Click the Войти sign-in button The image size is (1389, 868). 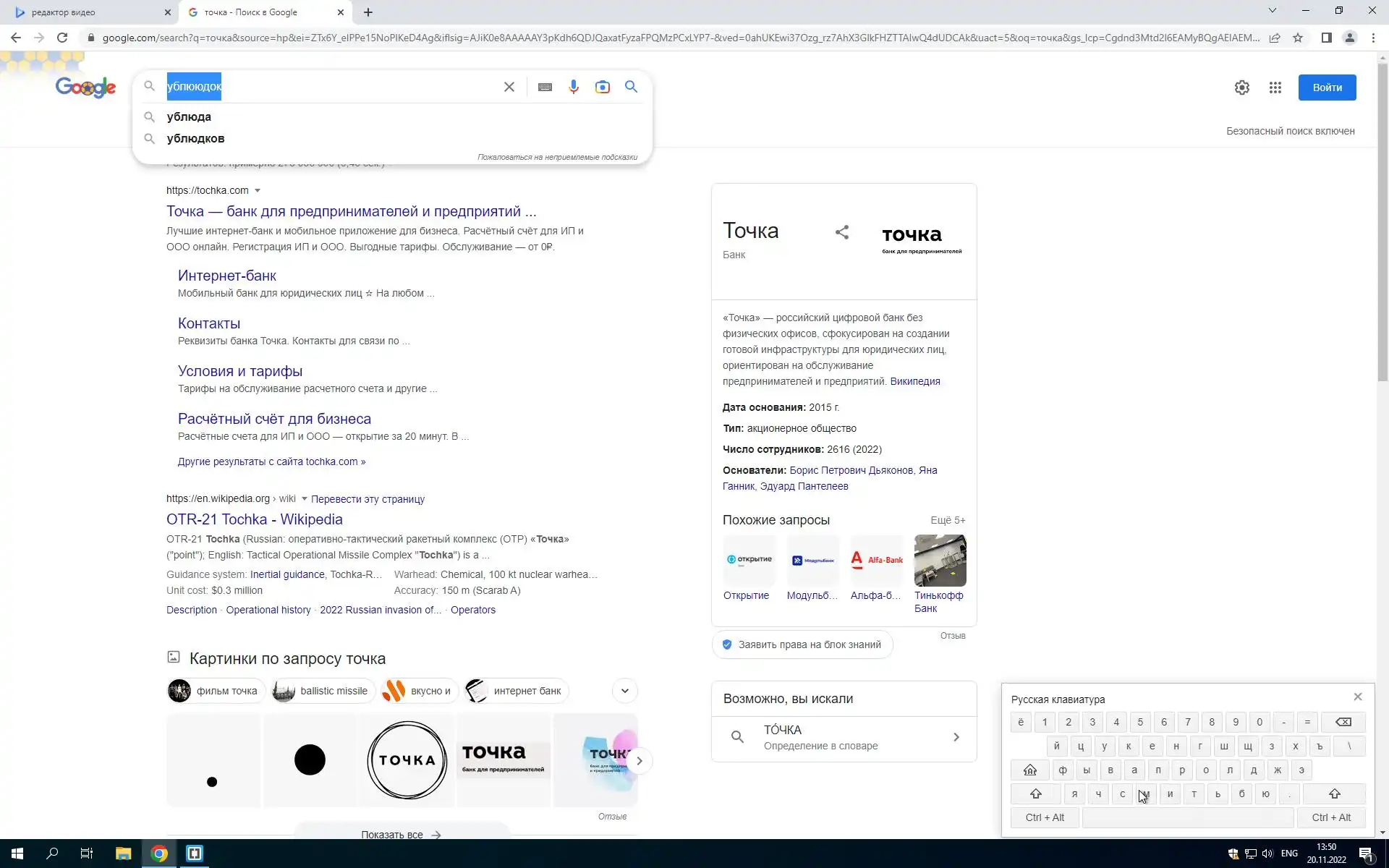tap(1326, 88)
